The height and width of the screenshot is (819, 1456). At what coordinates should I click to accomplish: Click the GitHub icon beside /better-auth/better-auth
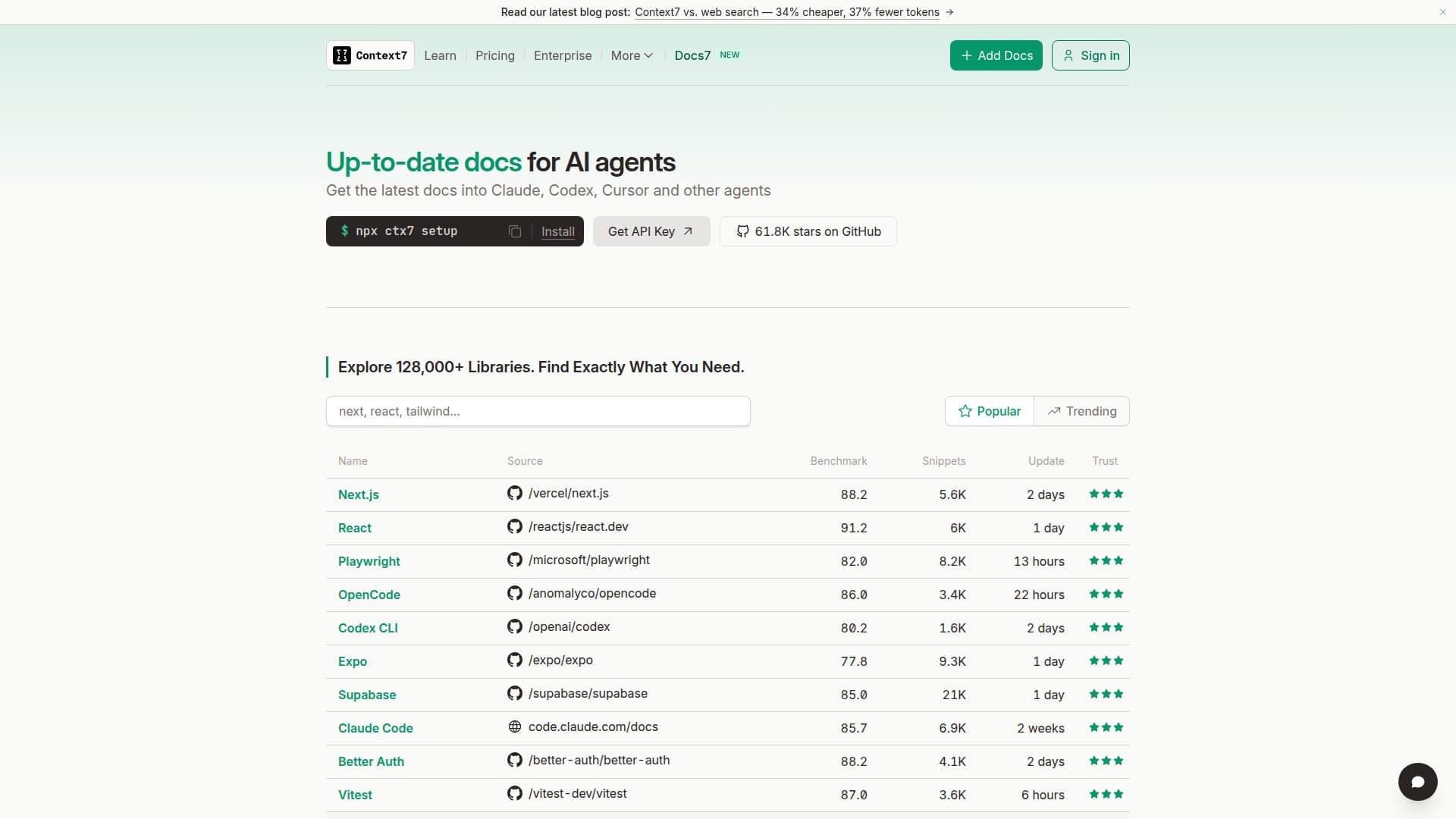pyautogui.click(x=515, y=760)
